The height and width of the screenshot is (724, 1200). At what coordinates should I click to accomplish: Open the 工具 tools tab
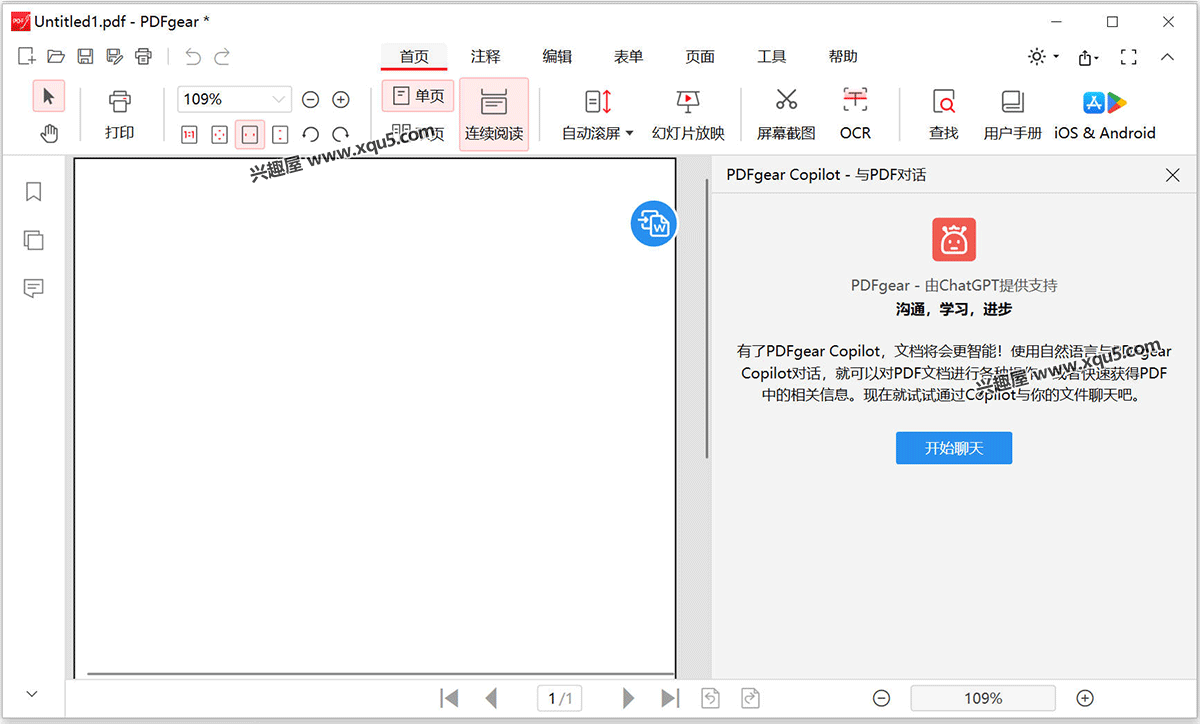click(x=772, y=57)
